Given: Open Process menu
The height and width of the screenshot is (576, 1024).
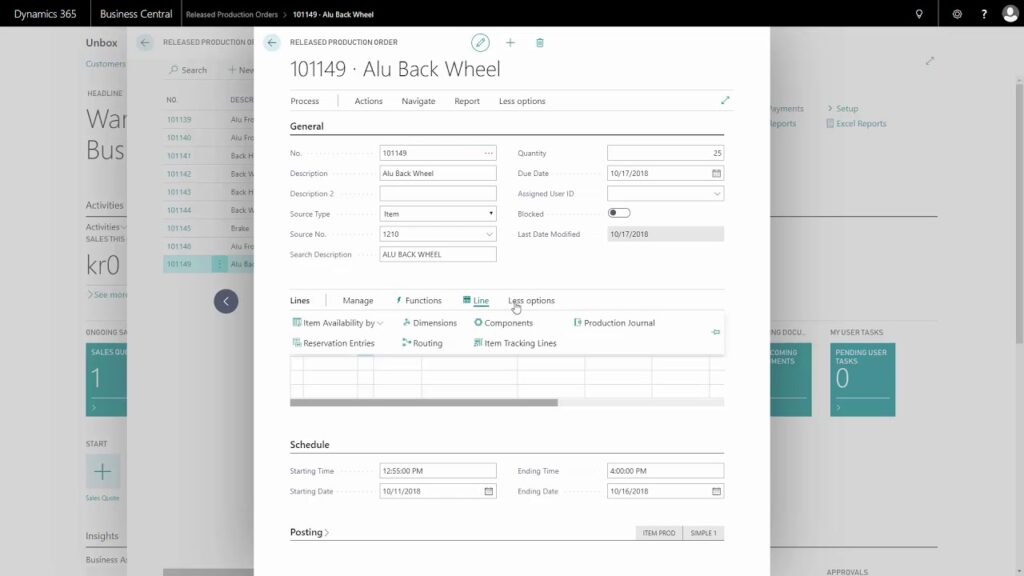Looking at the screenshot, I should pos(304,101).
